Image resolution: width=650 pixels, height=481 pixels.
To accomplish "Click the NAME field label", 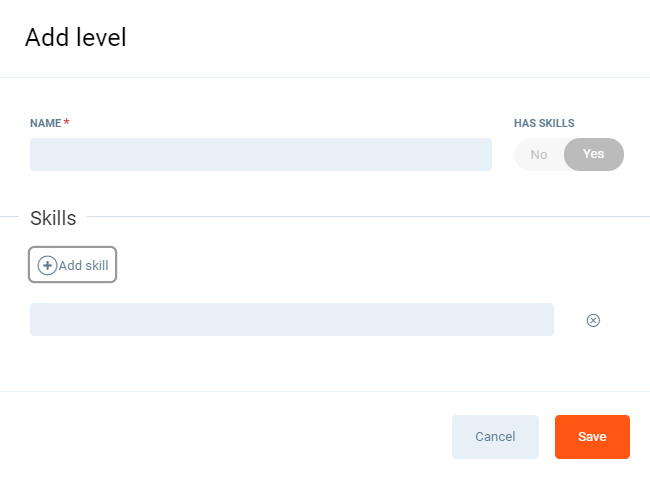I will pos(45,123).
